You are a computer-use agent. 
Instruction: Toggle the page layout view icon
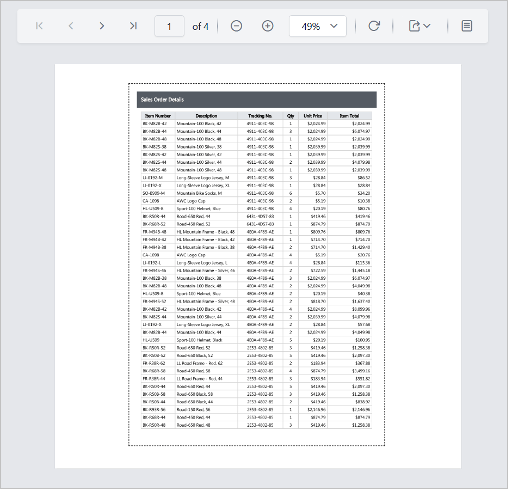tap(467, 26)
